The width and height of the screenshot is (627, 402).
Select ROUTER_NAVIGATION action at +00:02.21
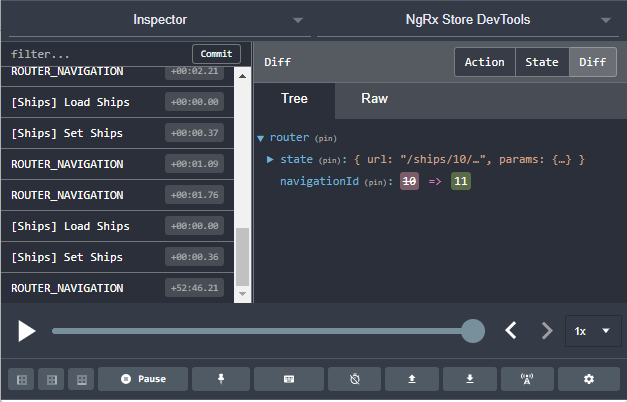[118, 76]
